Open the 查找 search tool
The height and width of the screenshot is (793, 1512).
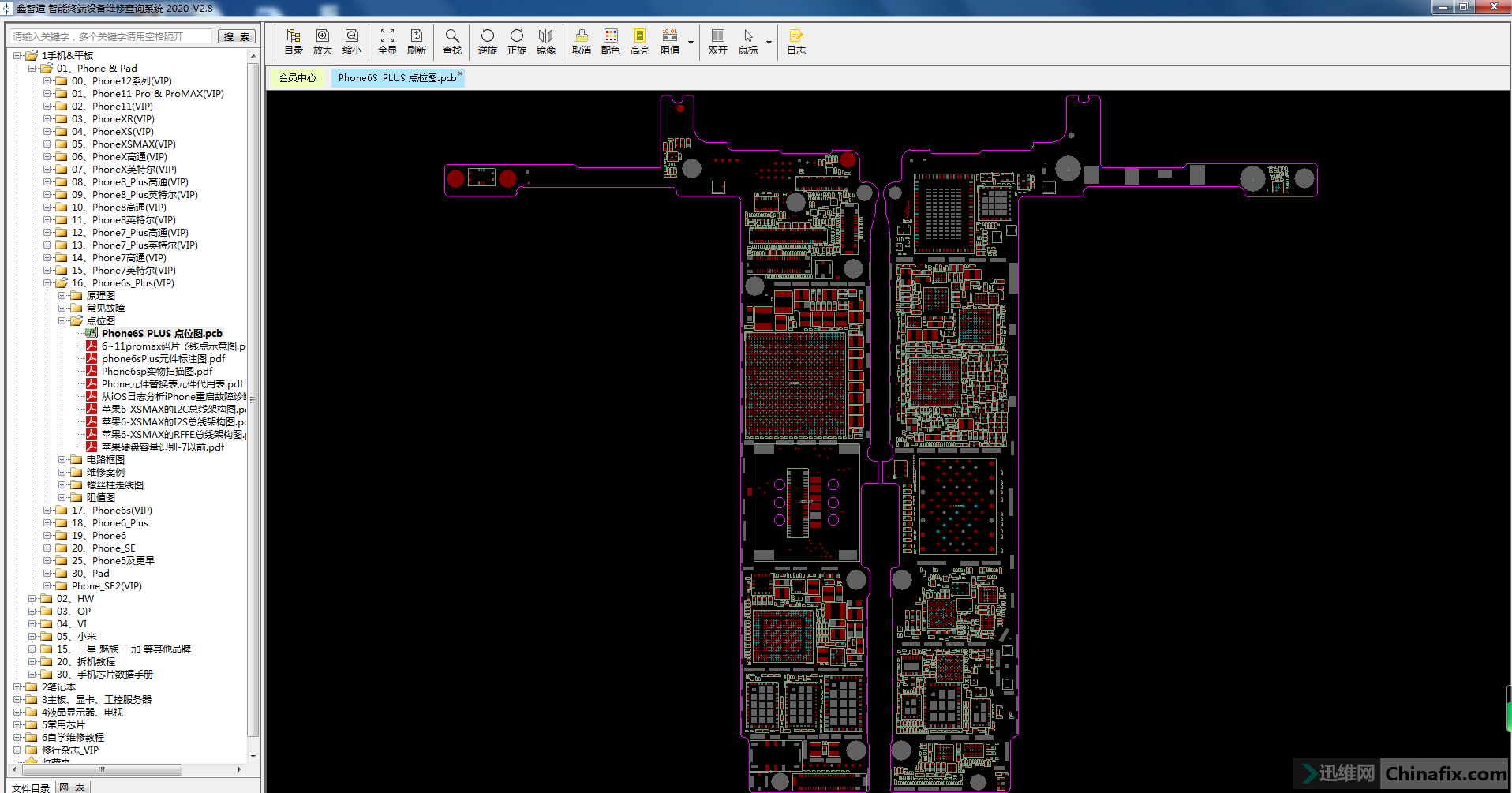point(451,42)
